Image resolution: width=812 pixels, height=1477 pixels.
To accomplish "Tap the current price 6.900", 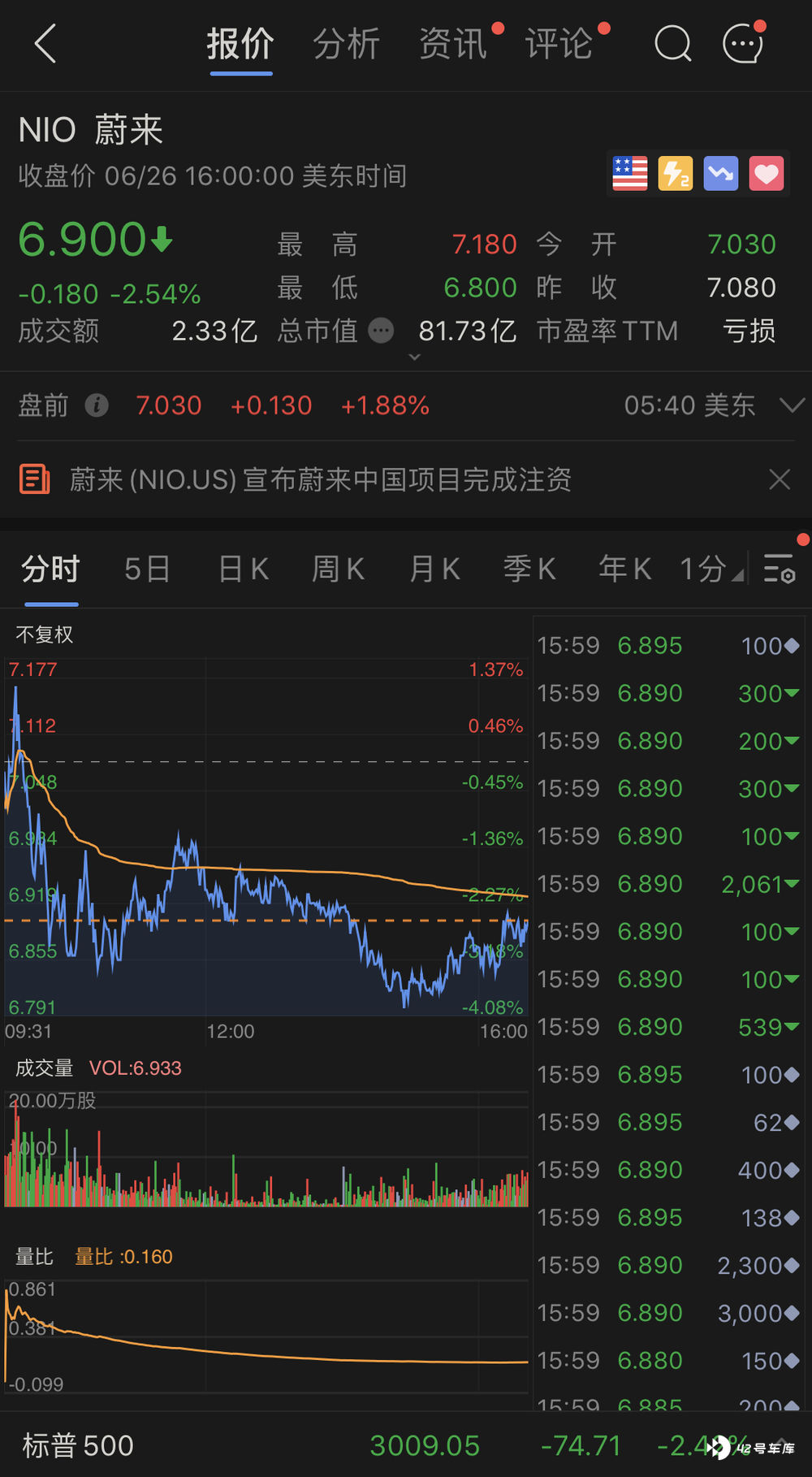I will 82,240.
